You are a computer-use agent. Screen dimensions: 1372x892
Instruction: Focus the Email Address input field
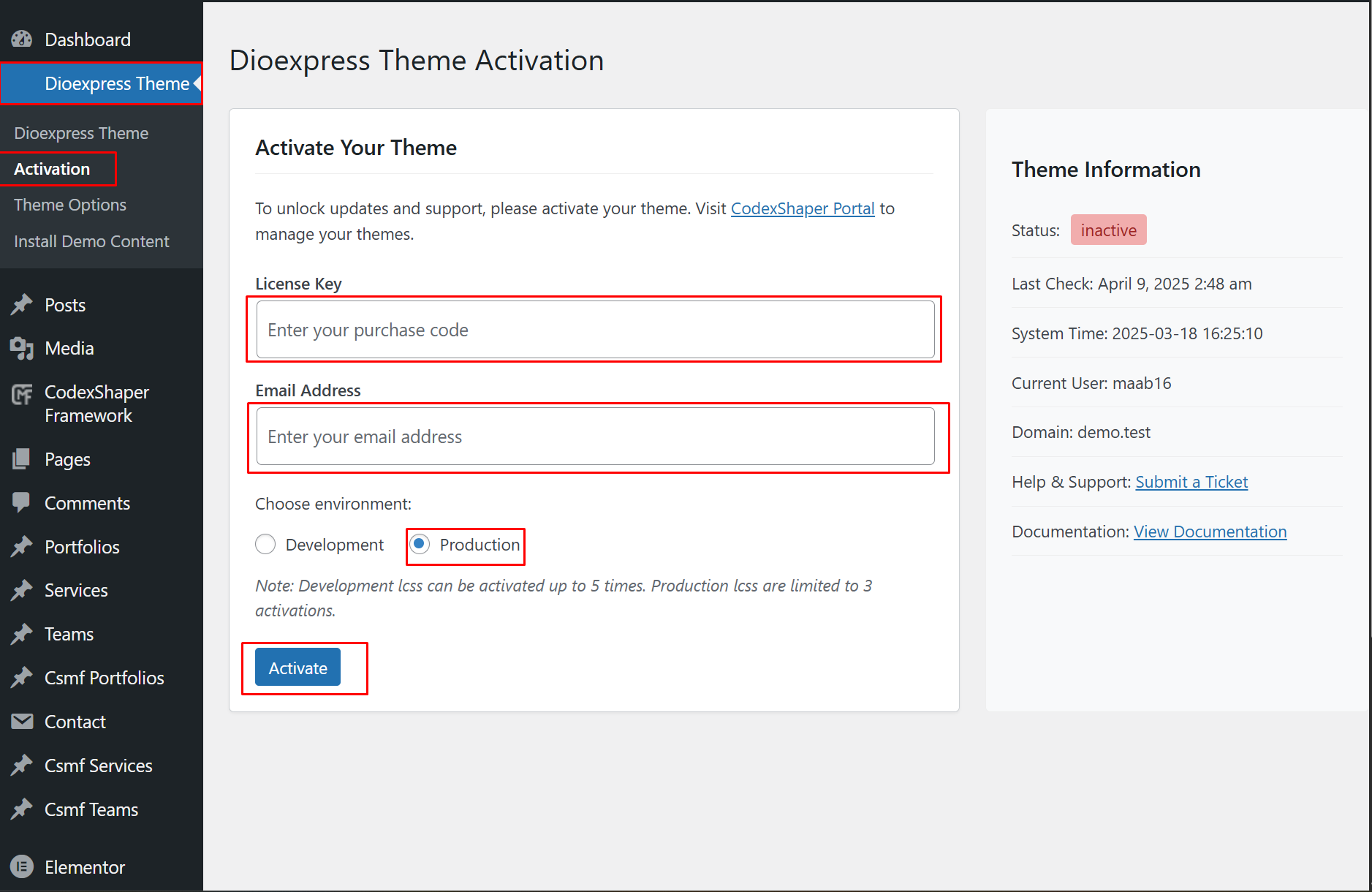[595, 436]
